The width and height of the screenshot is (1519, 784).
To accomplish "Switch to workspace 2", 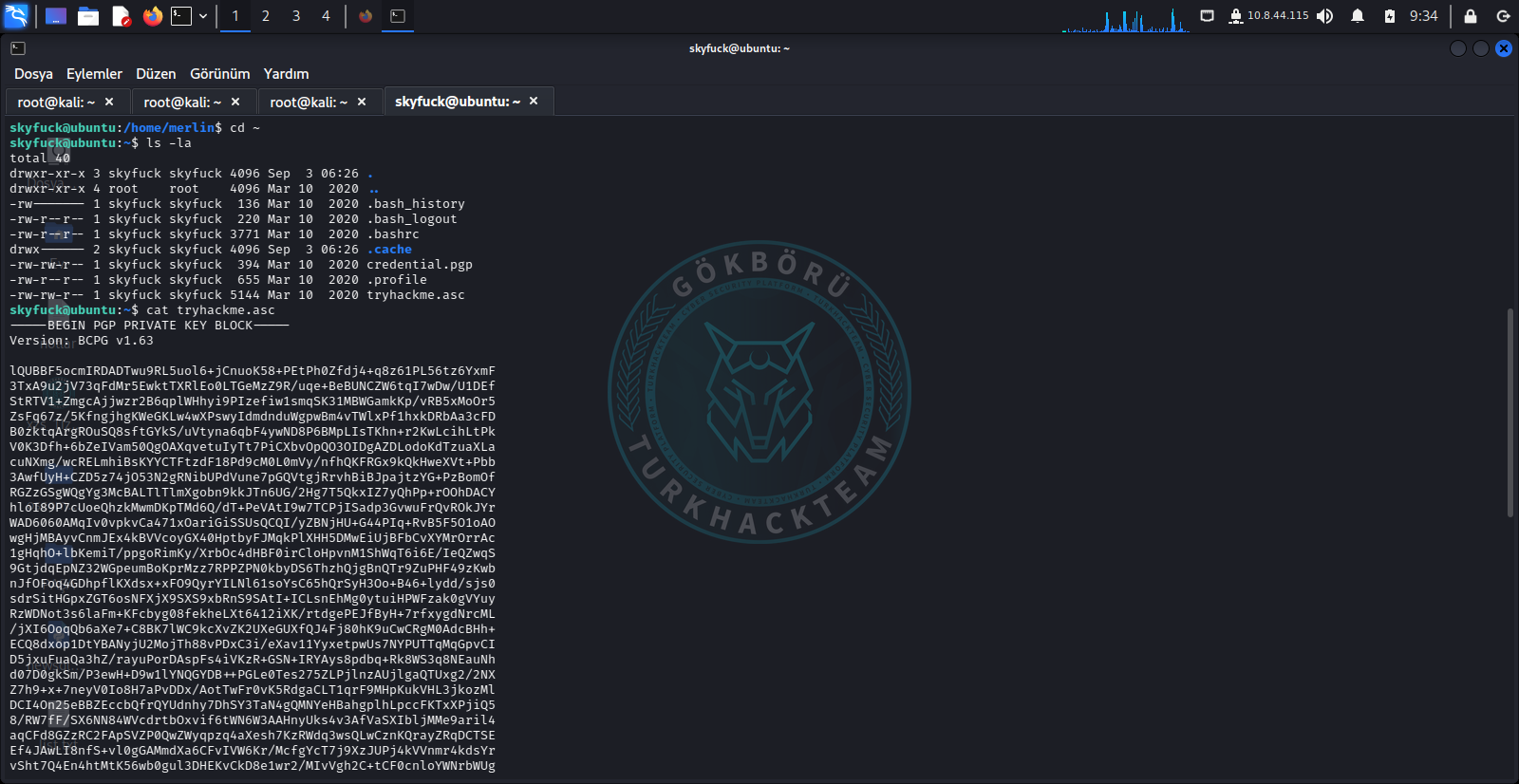I will (x=266, y=16).
